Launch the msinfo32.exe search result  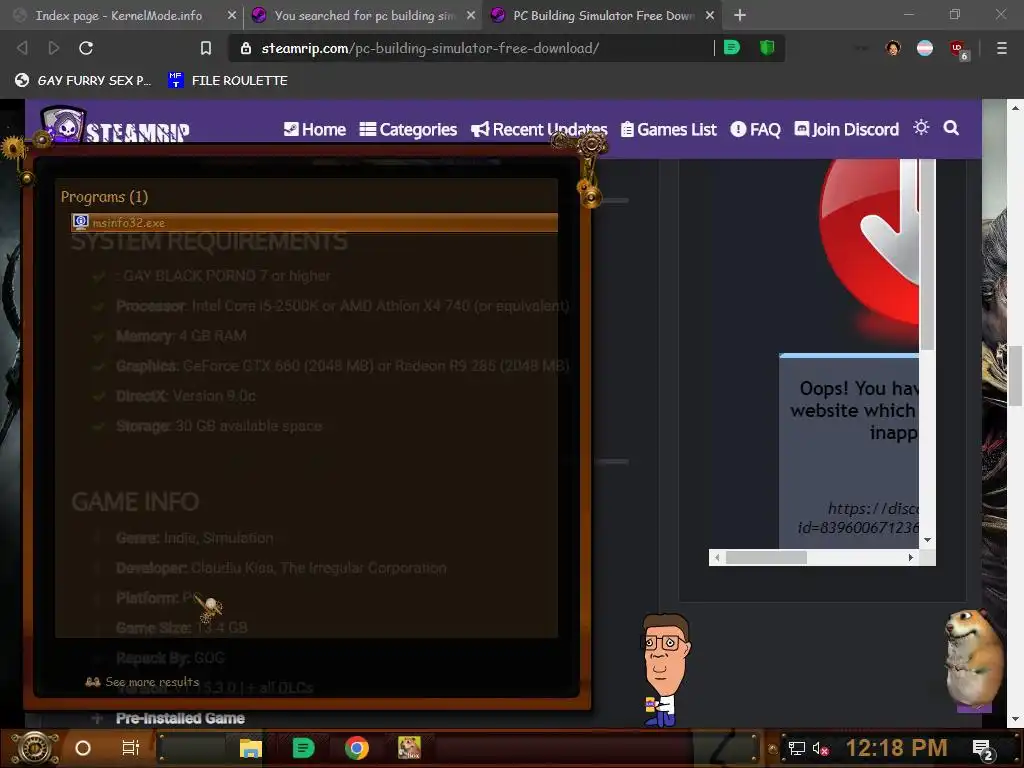[314, 223]
